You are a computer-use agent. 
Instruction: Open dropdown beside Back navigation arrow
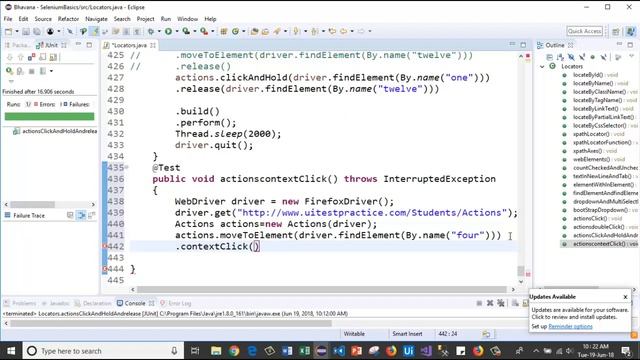pos(352,31)
